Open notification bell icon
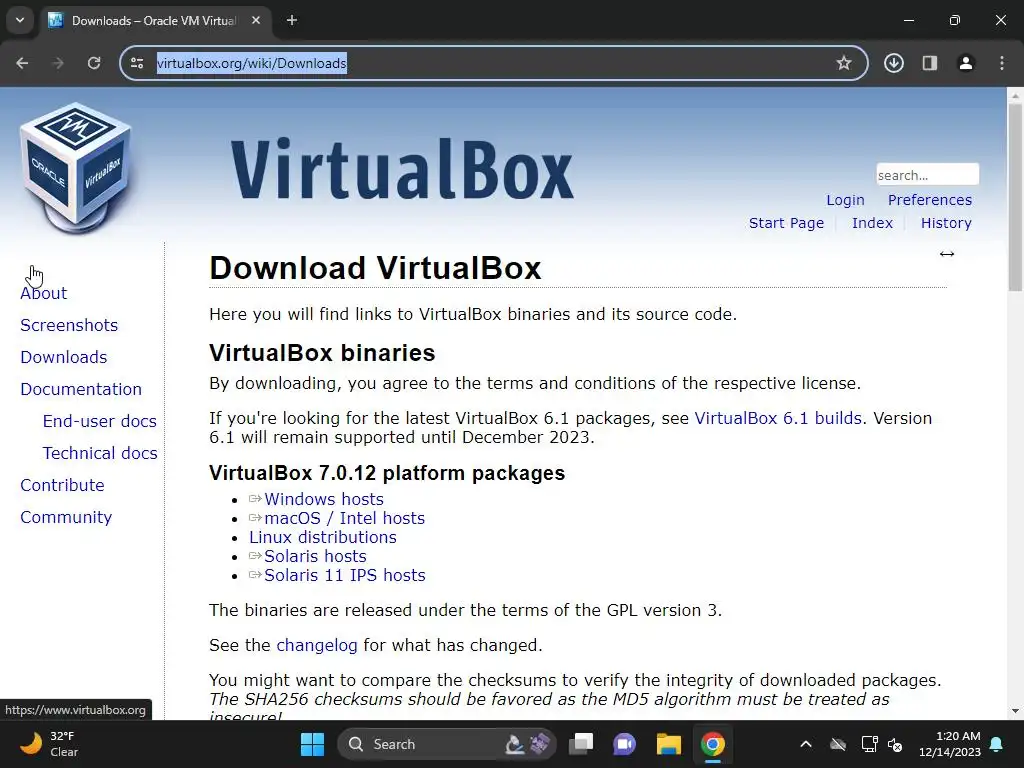The image size is (1024, 768). [997, 744]
